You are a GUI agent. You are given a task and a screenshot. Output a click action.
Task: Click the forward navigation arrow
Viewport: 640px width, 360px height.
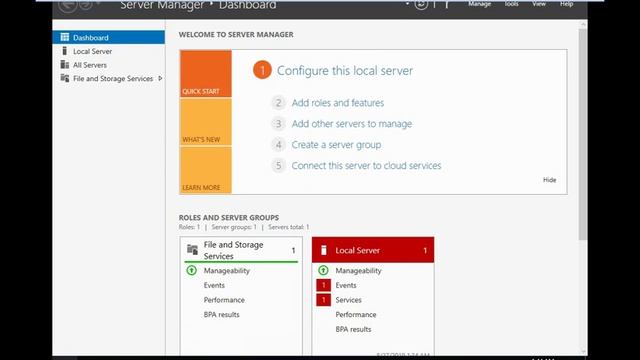coord(86,4)
